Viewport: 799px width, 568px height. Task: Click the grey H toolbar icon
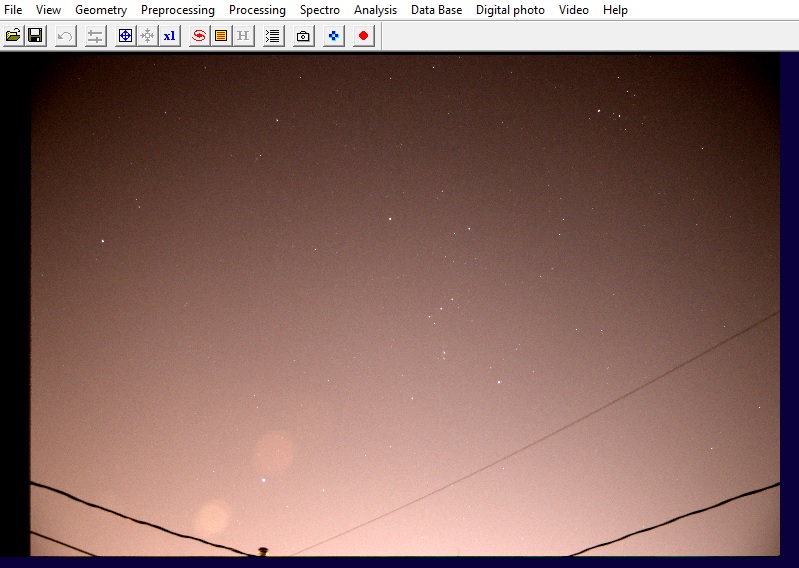point(243,36)
